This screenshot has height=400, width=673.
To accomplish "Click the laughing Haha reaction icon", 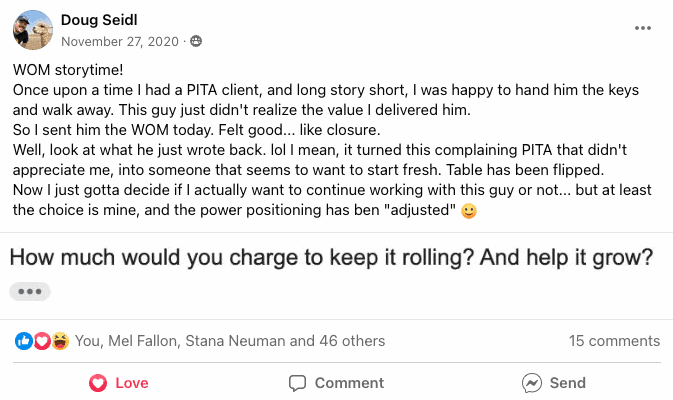I will pos(61,341).
